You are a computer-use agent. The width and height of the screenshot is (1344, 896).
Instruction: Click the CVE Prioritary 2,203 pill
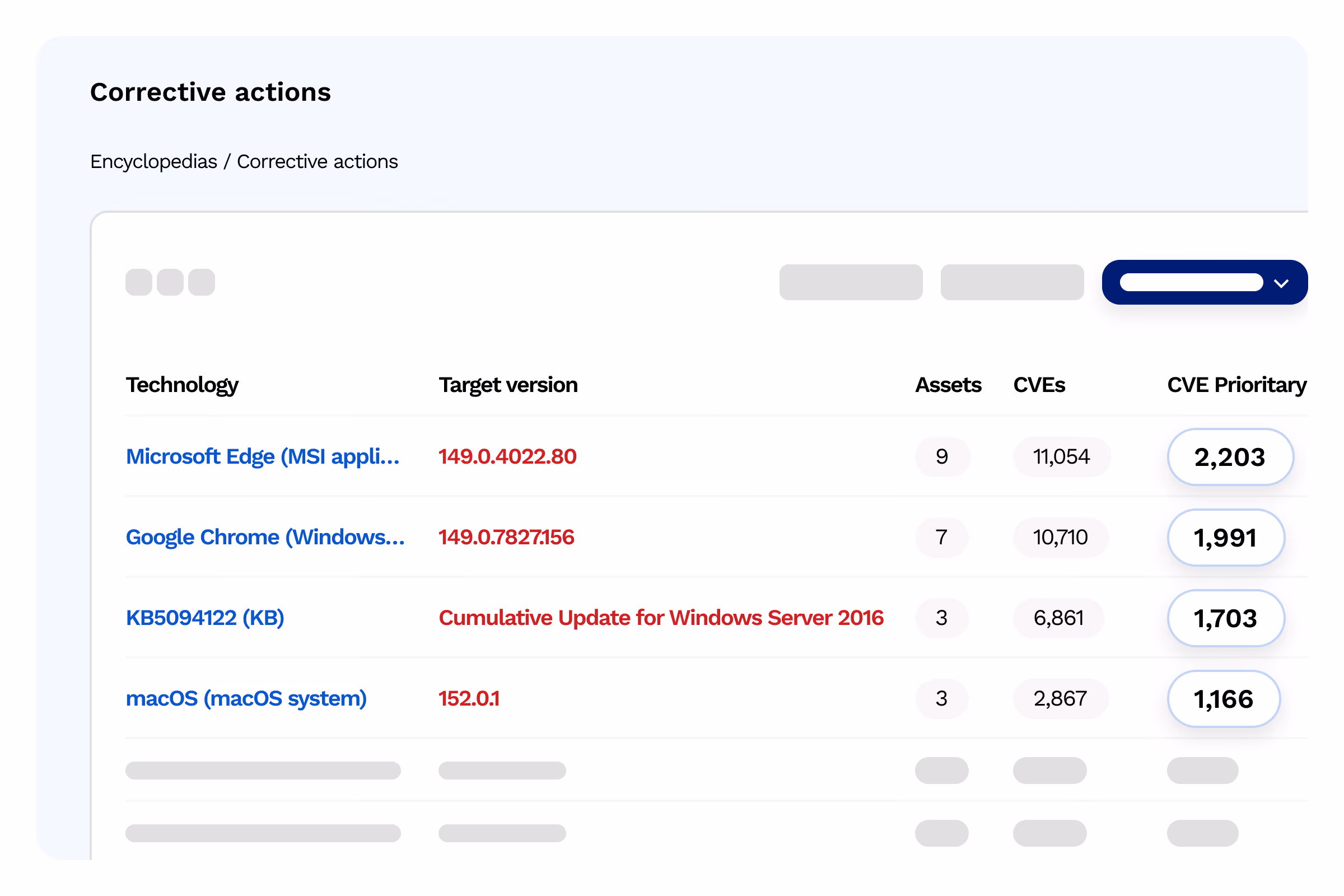(x=1230, y=456)
